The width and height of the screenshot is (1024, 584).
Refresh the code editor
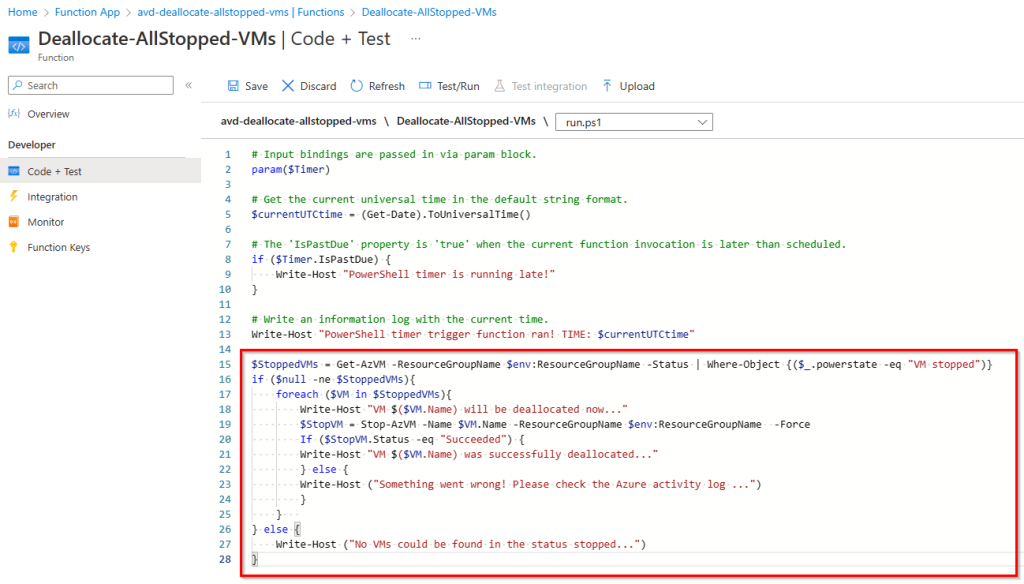377,86
